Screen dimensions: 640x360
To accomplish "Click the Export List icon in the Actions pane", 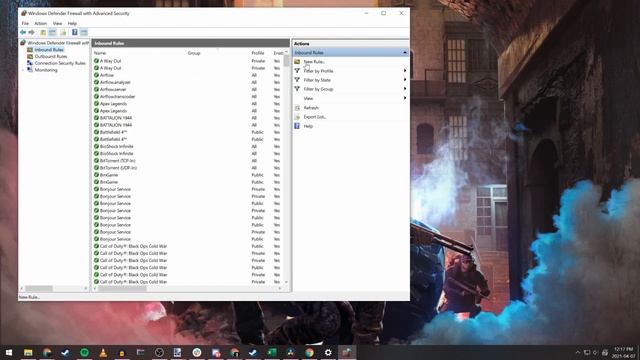I will (x=297, y=117).
